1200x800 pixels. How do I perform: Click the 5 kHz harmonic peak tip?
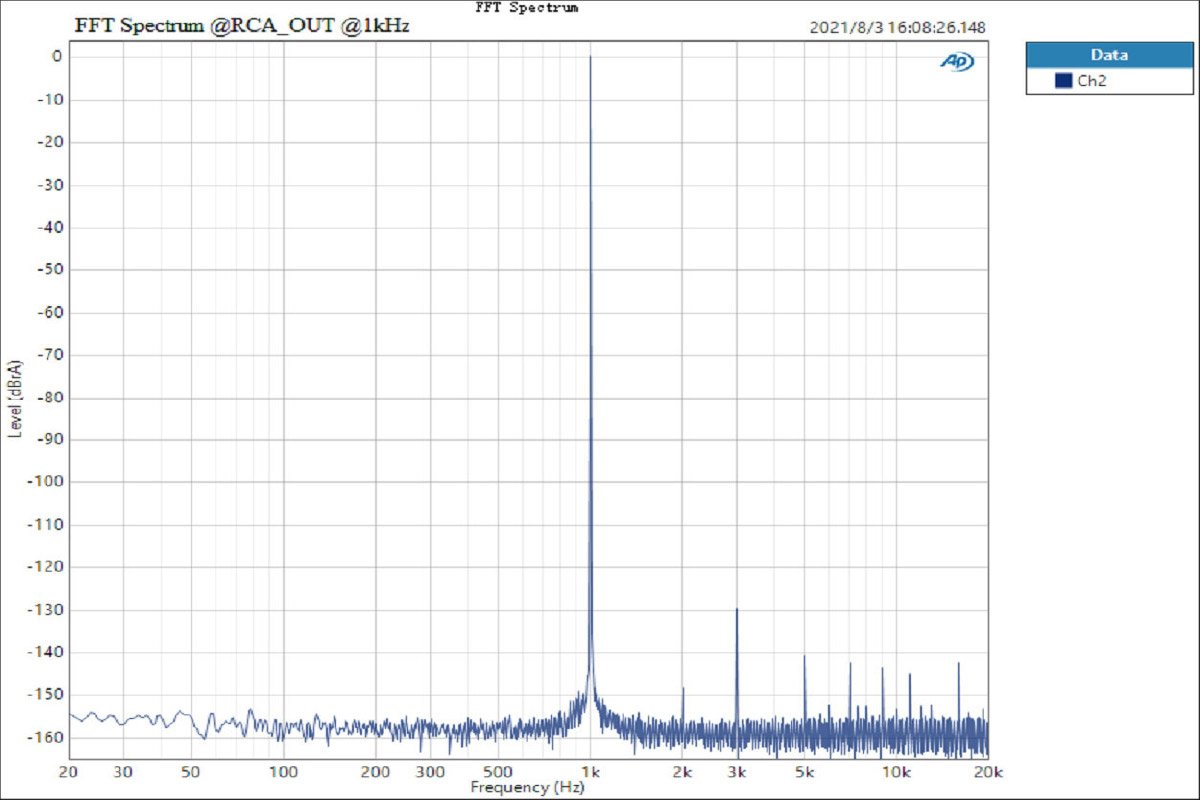804,656
